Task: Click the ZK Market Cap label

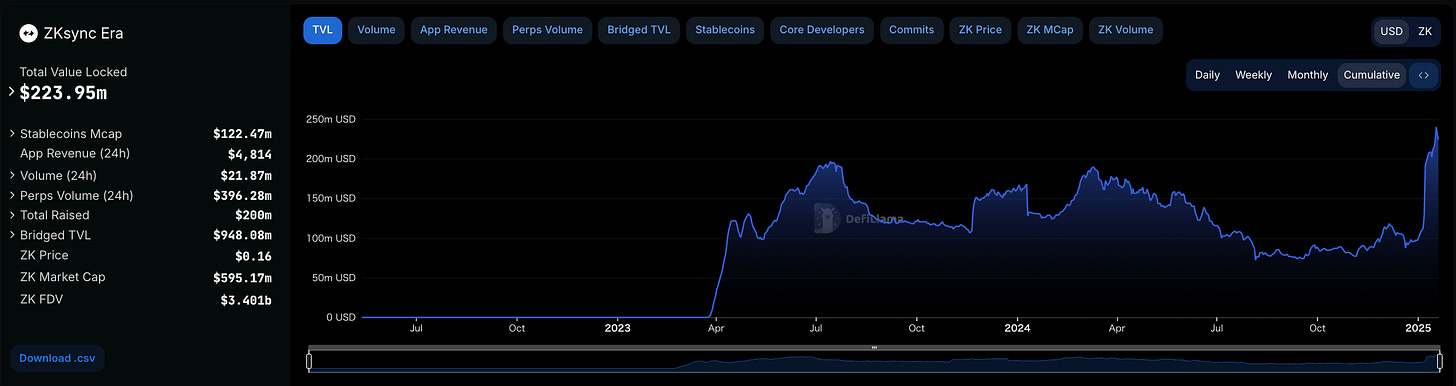Action: (x=63, y=277)
